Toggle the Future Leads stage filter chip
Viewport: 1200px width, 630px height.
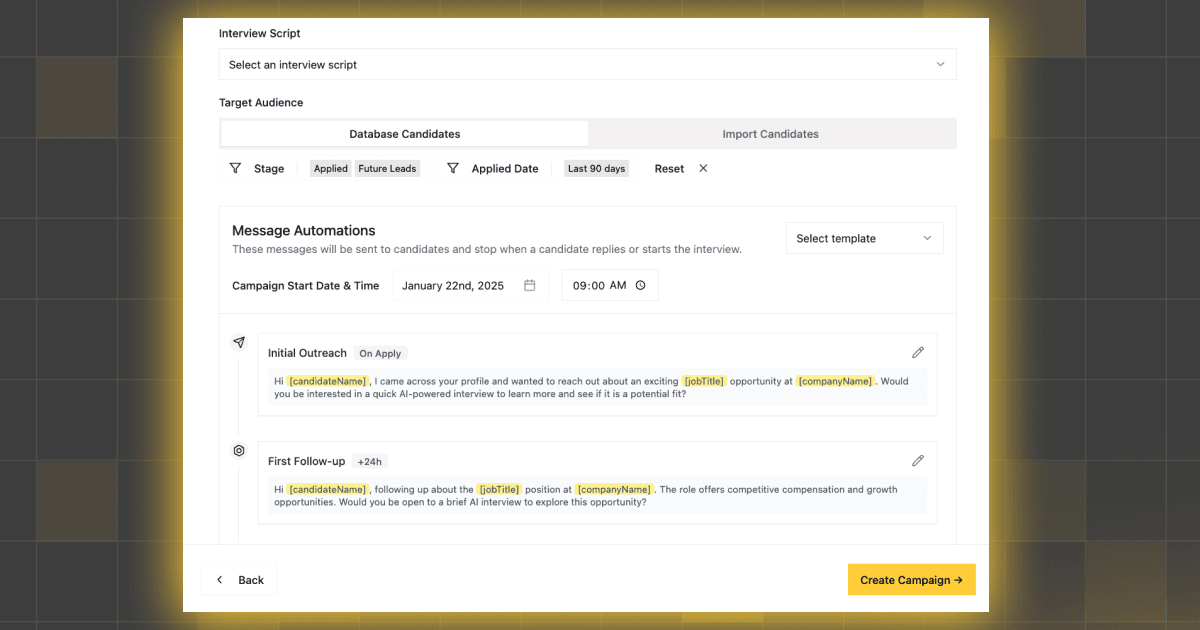(387, 169)
